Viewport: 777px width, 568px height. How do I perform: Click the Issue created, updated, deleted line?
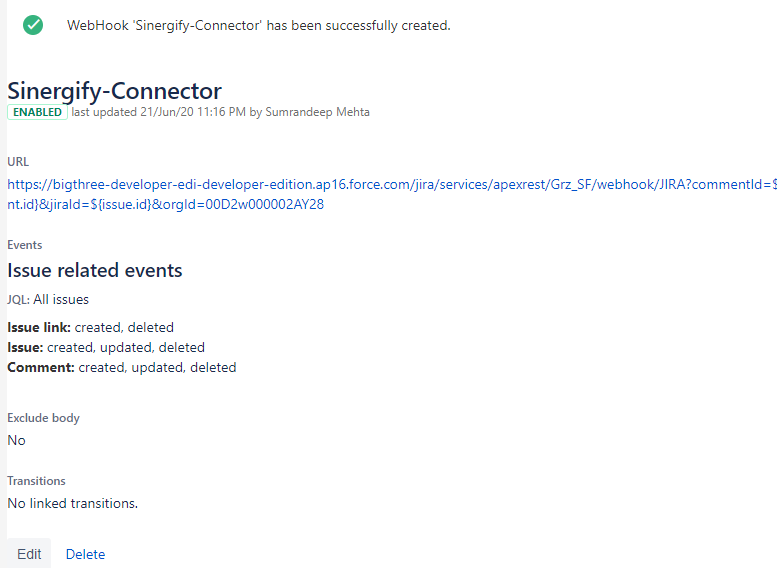[106, 347]
